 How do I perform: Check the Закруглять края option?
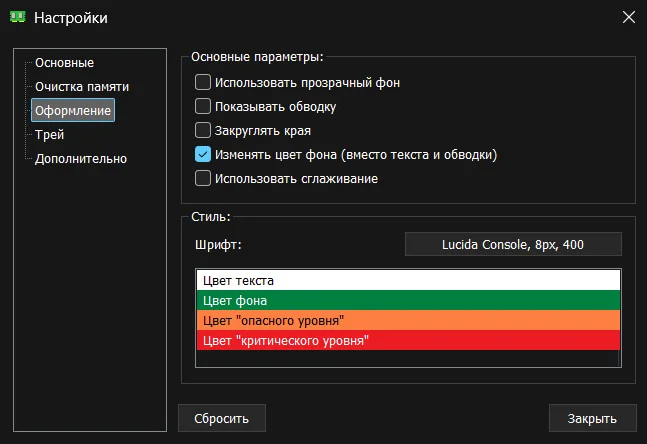click(x=203, y=130)
